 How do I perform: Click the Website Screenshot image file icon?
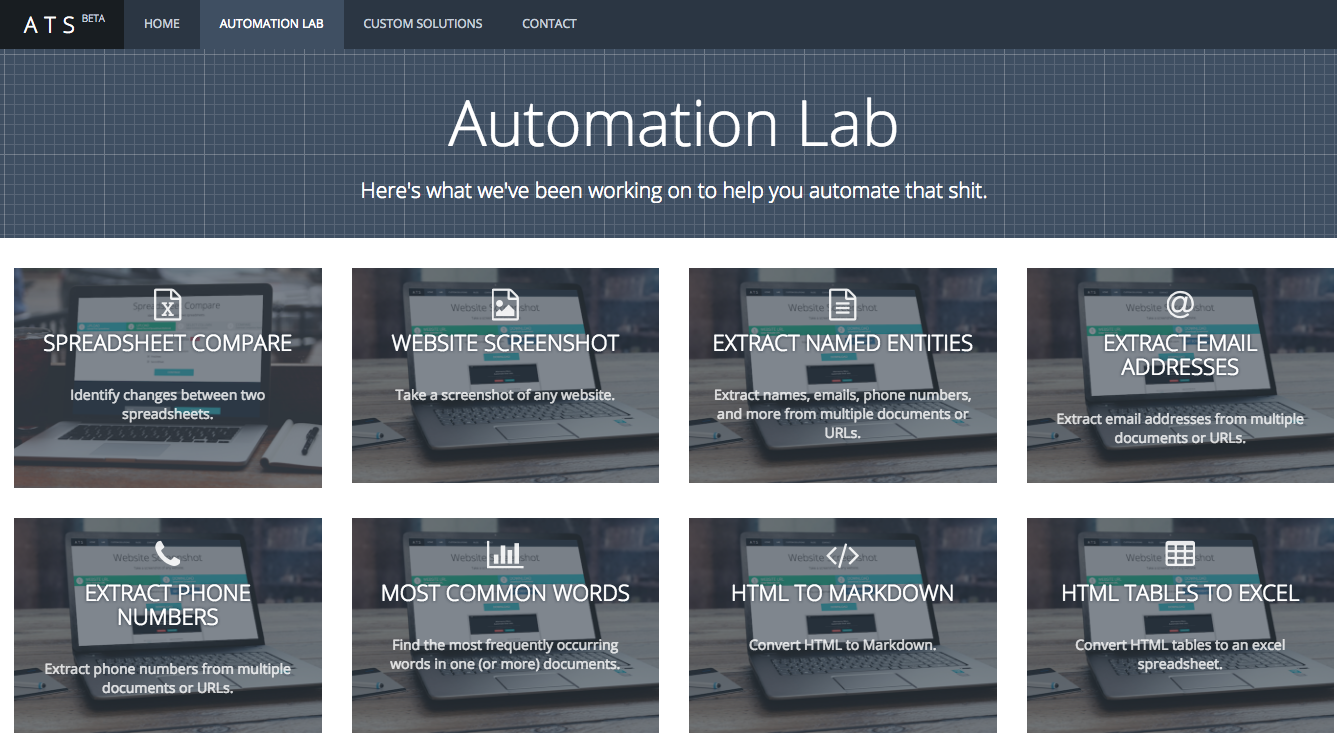(505, 304)
